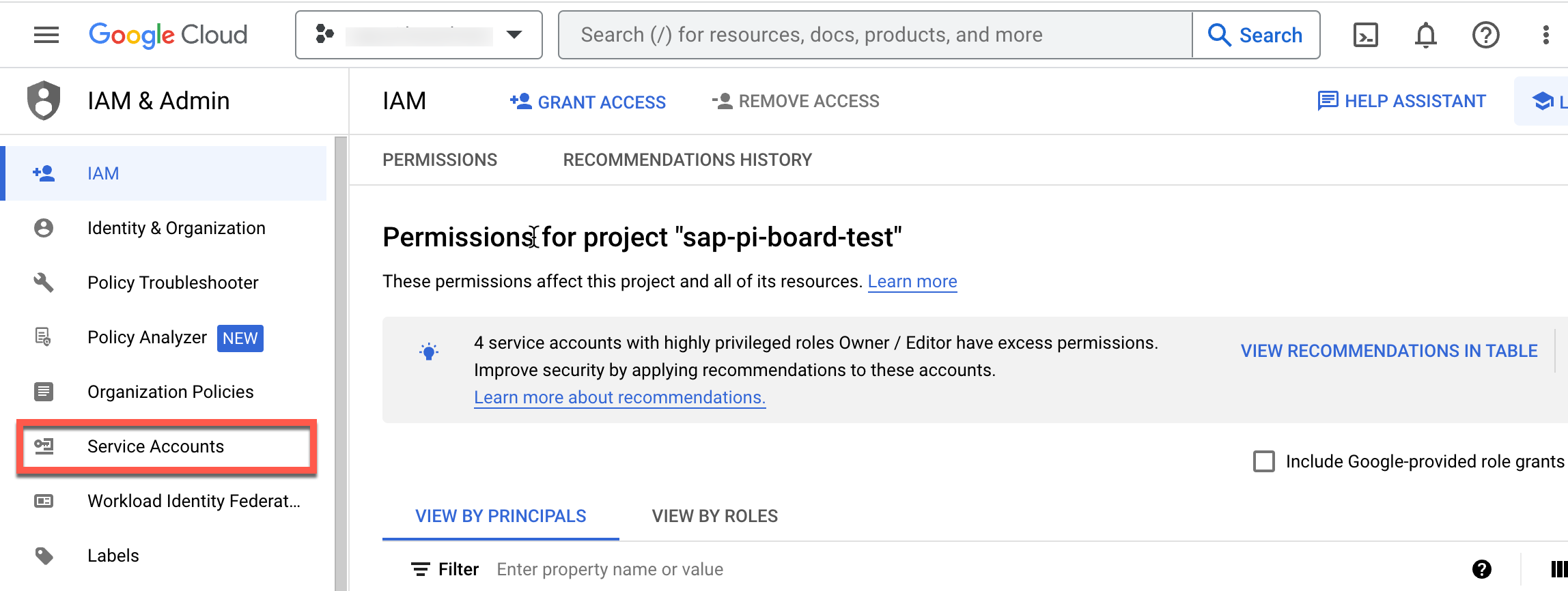Viewport: 1568px width, 591px height.
Task: Click the REMOVE ACCESS remove-person icon
Action: 723,102
